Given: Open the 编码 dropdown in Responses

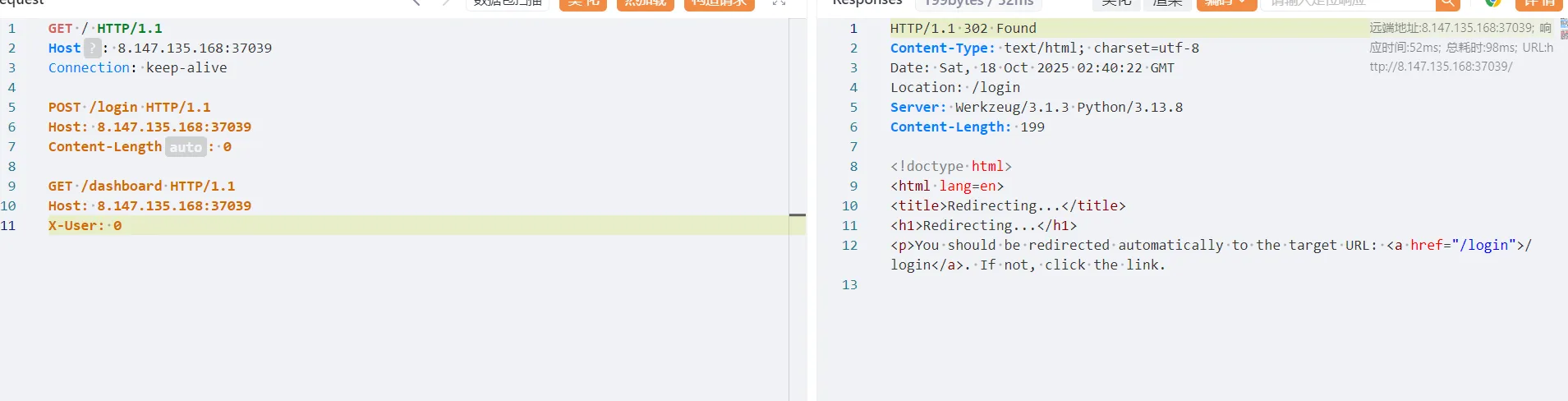Looking at the screenshot, I should pyautogui.click(x=1225, y=3).
